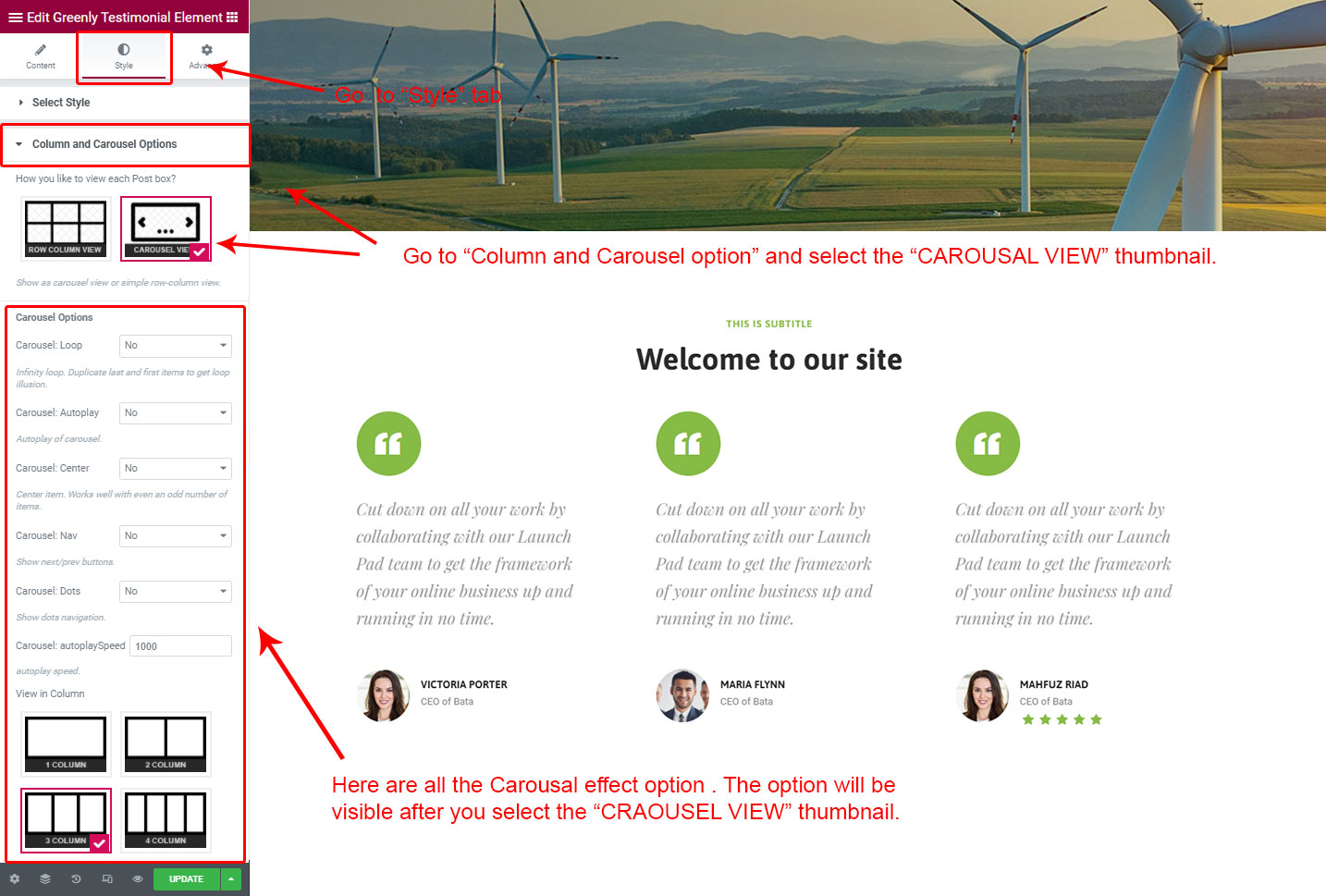Open the Carousel: Autoplay dropdown
1326x896 pixels.
(x=175, y=413)
